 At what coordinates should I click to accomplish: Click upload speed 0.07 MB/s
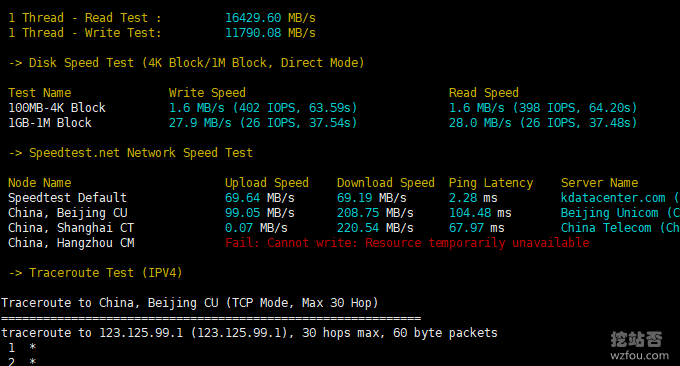256,228
